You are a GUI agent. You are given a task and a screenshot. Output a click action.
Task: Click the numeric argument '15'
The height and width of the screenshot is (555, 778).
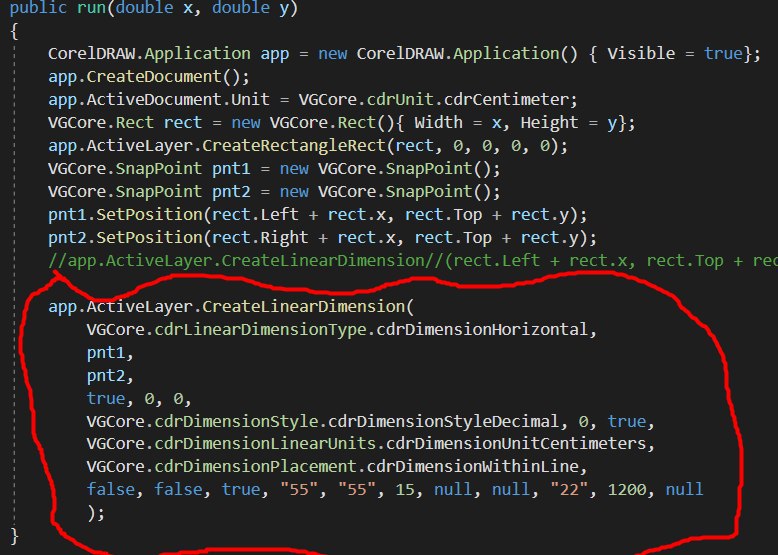405,489
